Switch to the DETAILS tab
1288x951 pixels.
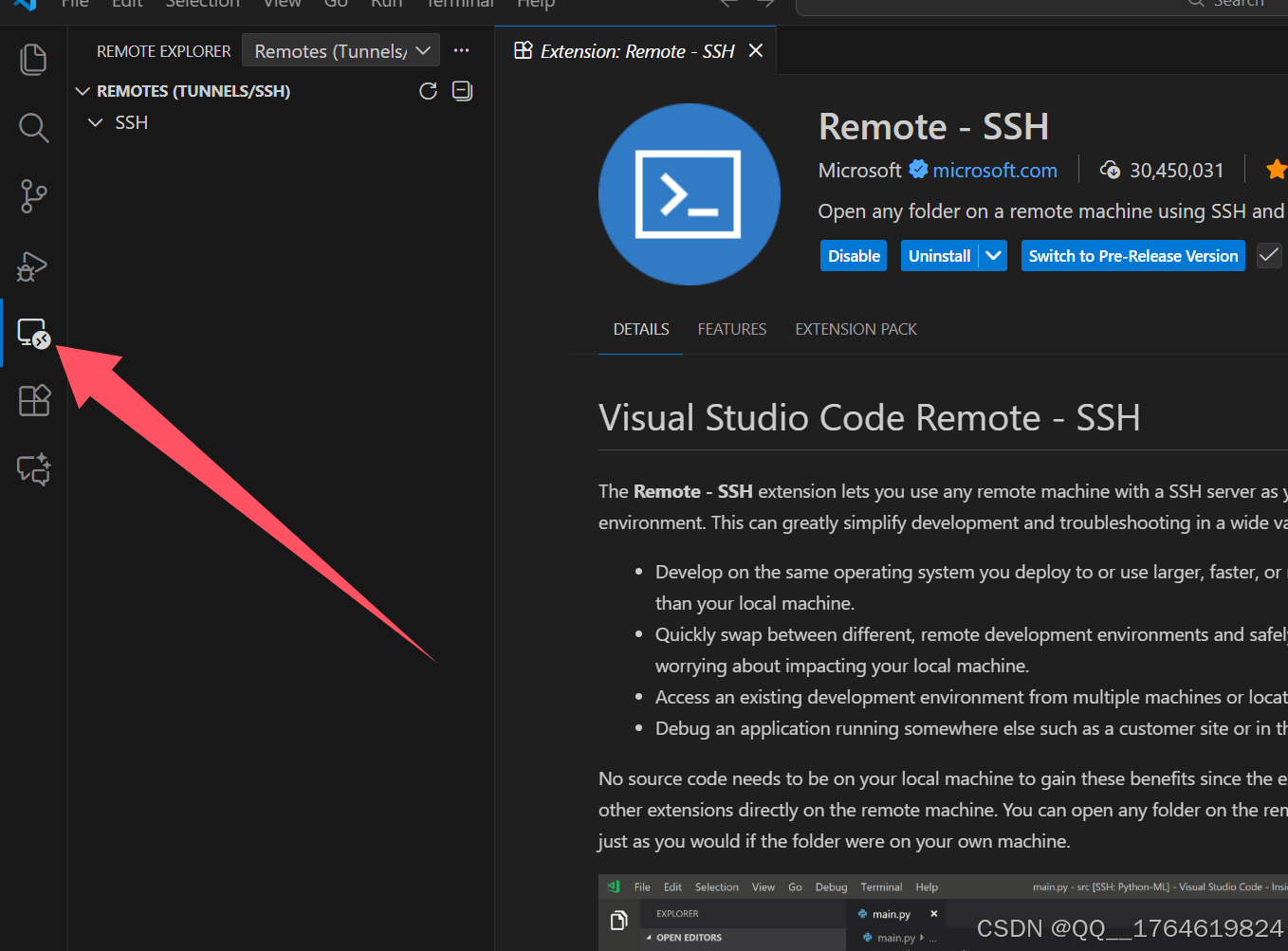click(x=641, y=329)
